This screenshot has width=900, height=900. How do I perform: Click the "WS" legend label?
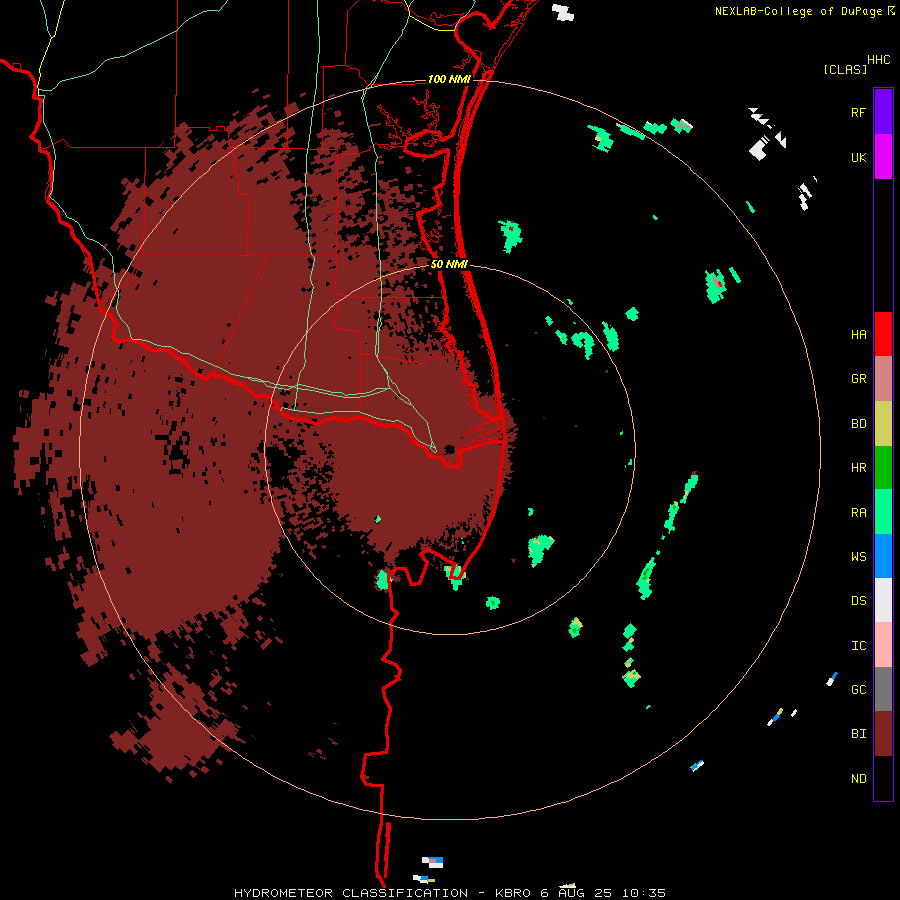pyautogui.click(x=858, y=557)
